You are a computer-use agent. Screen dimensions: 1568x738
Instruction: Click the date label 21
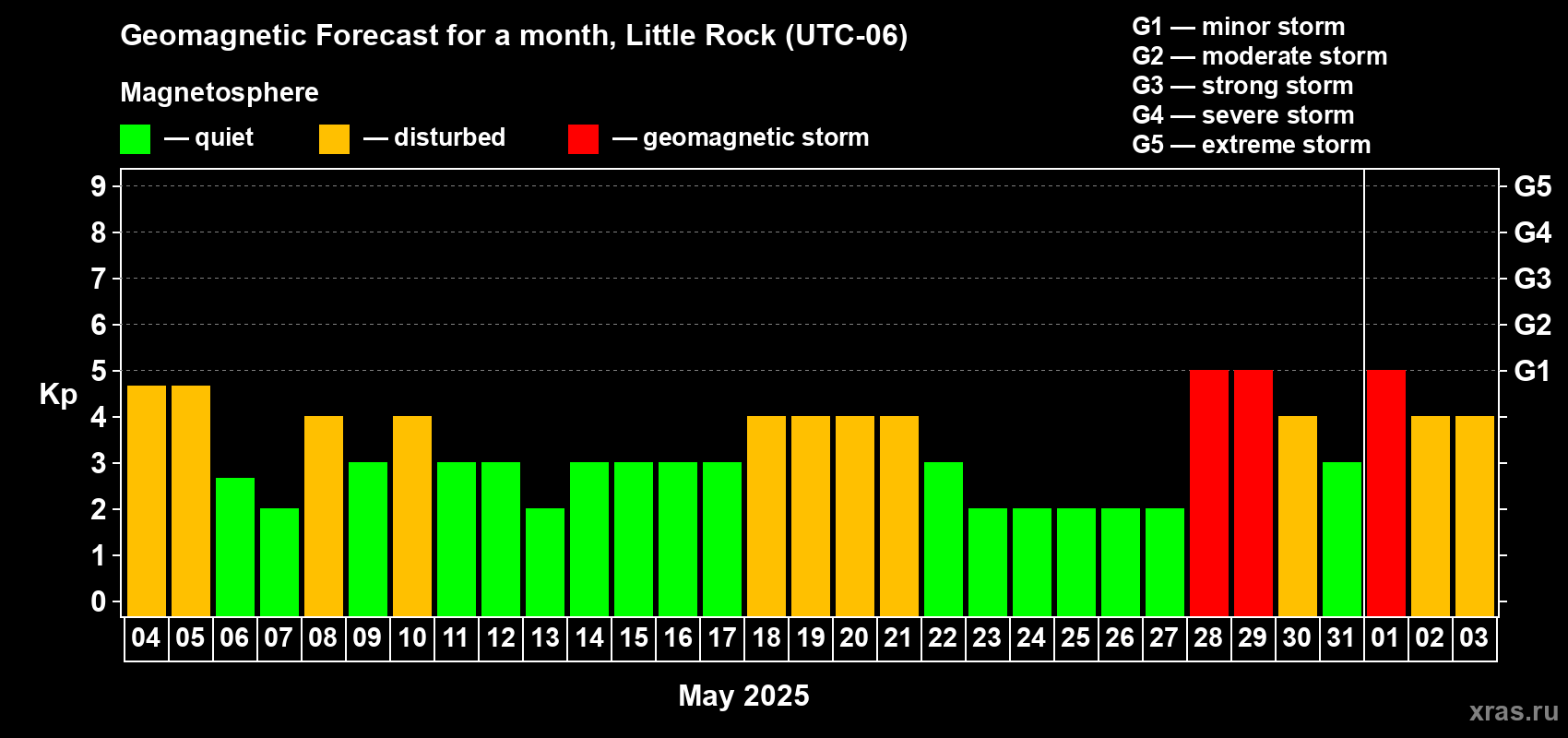point(898,637)
